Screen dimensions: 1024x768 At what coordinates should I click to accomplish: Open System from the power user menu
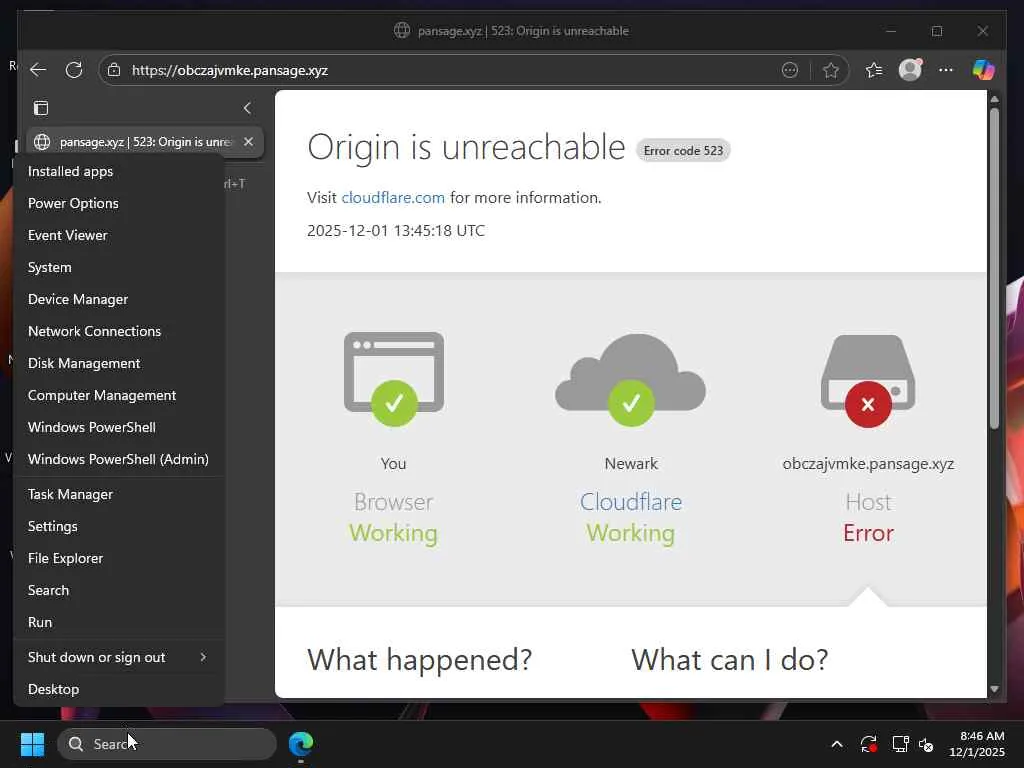50,267
